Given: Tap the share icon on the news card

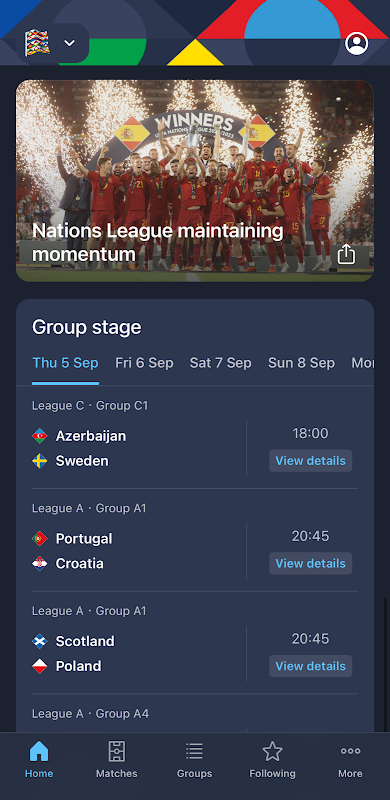Looking at the screenshot, I should click(346, 254).
